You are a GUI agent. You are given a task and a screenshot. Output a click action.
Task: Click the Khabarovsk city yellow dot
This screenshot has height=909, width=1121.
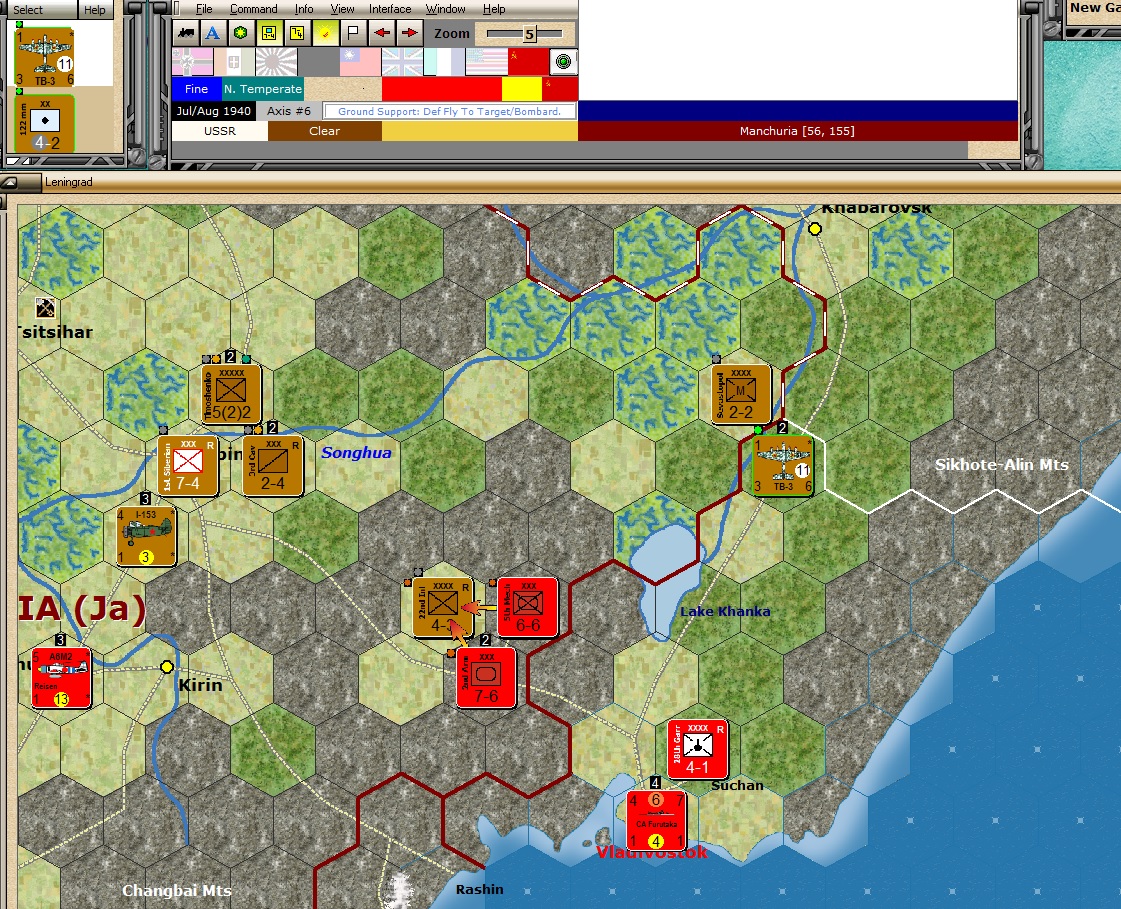click(x=814, y=229)
